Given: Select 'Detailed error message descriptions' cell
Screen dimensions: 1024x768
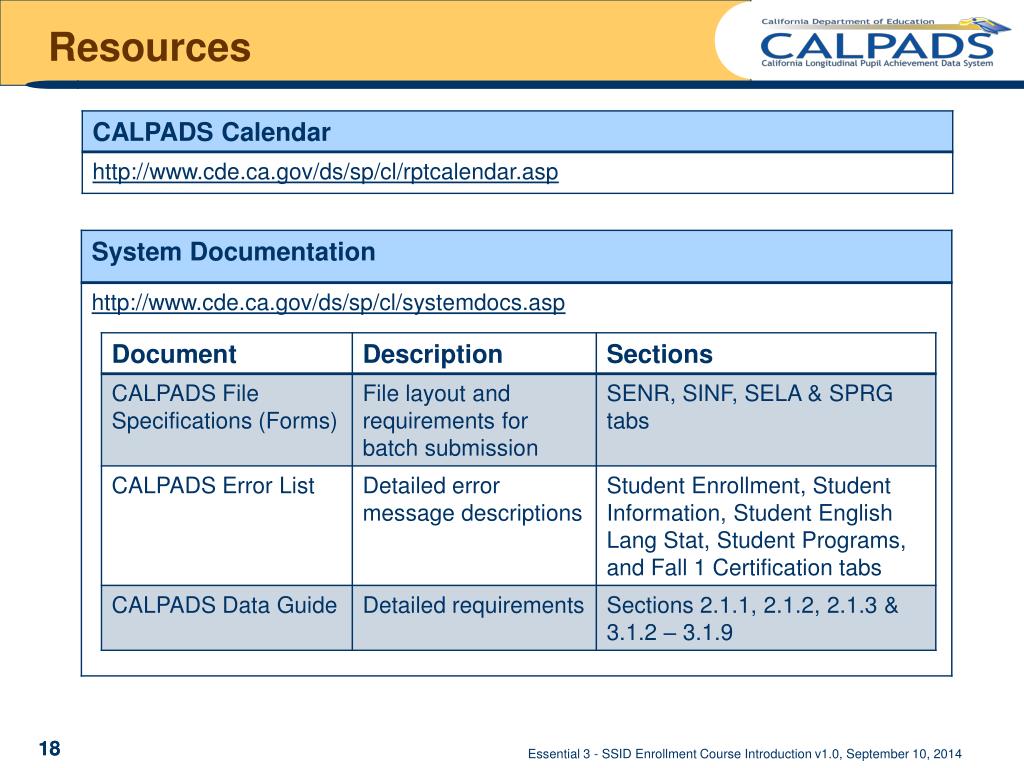Looking at the screenshot, I should (x=474, y=526).
